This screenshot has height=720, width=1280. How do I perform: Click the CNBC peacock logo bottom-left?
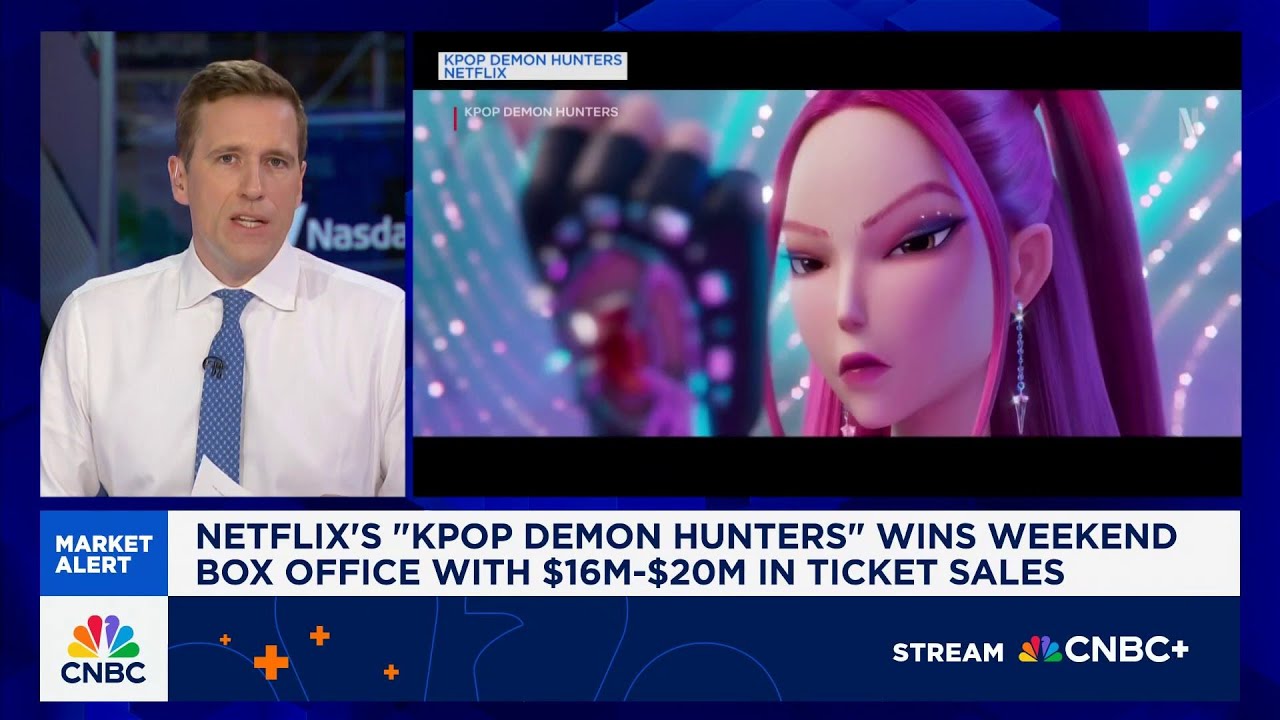[x=104, y=648]
